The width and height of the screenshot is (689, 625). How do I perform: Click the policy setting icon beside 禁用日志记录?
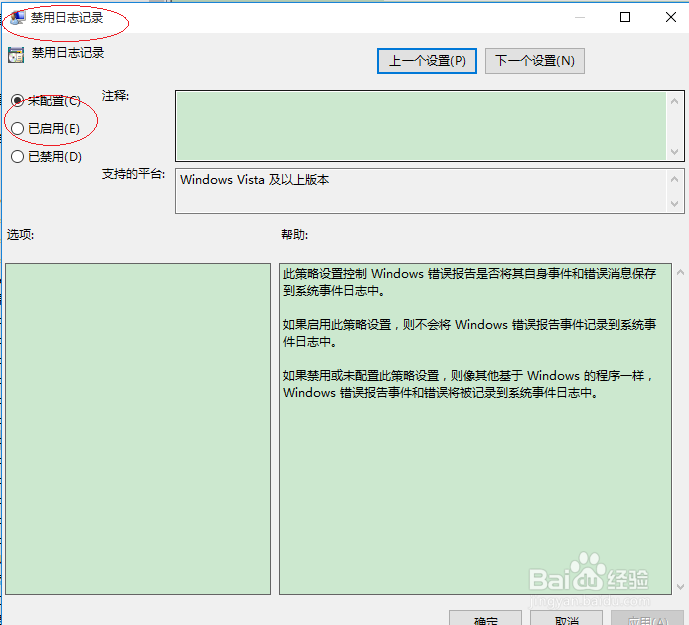pos(16,55)
